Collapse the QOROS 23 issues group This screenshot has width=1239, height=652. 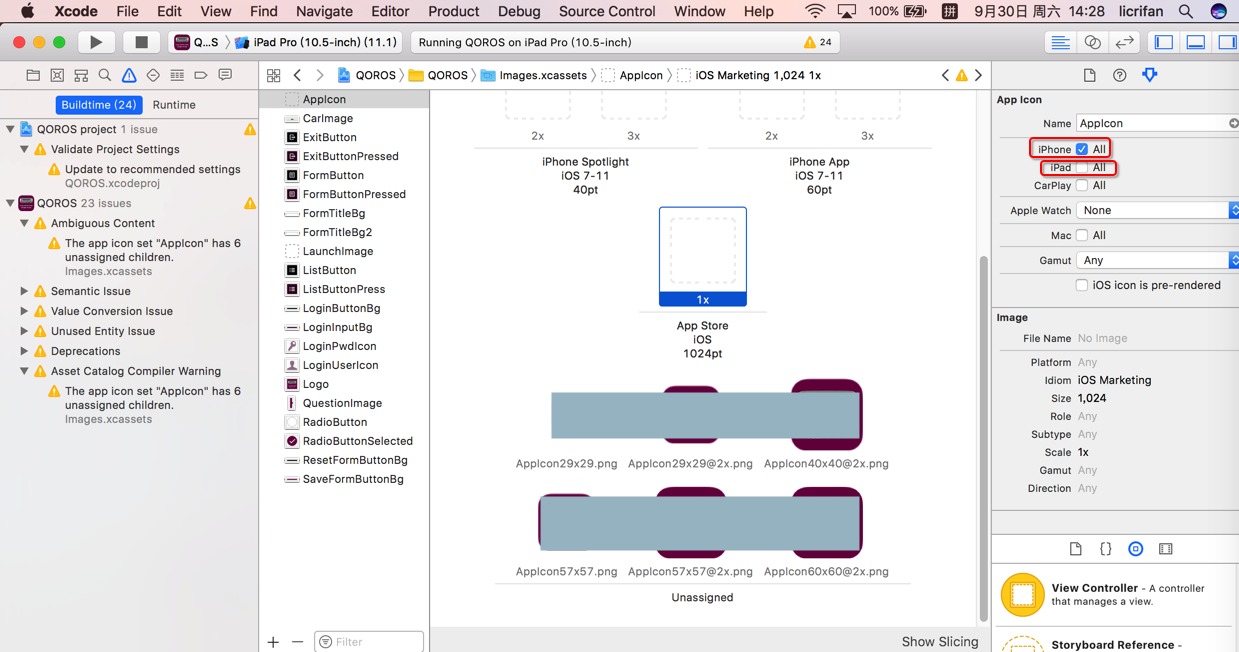[x=10, y=203]
